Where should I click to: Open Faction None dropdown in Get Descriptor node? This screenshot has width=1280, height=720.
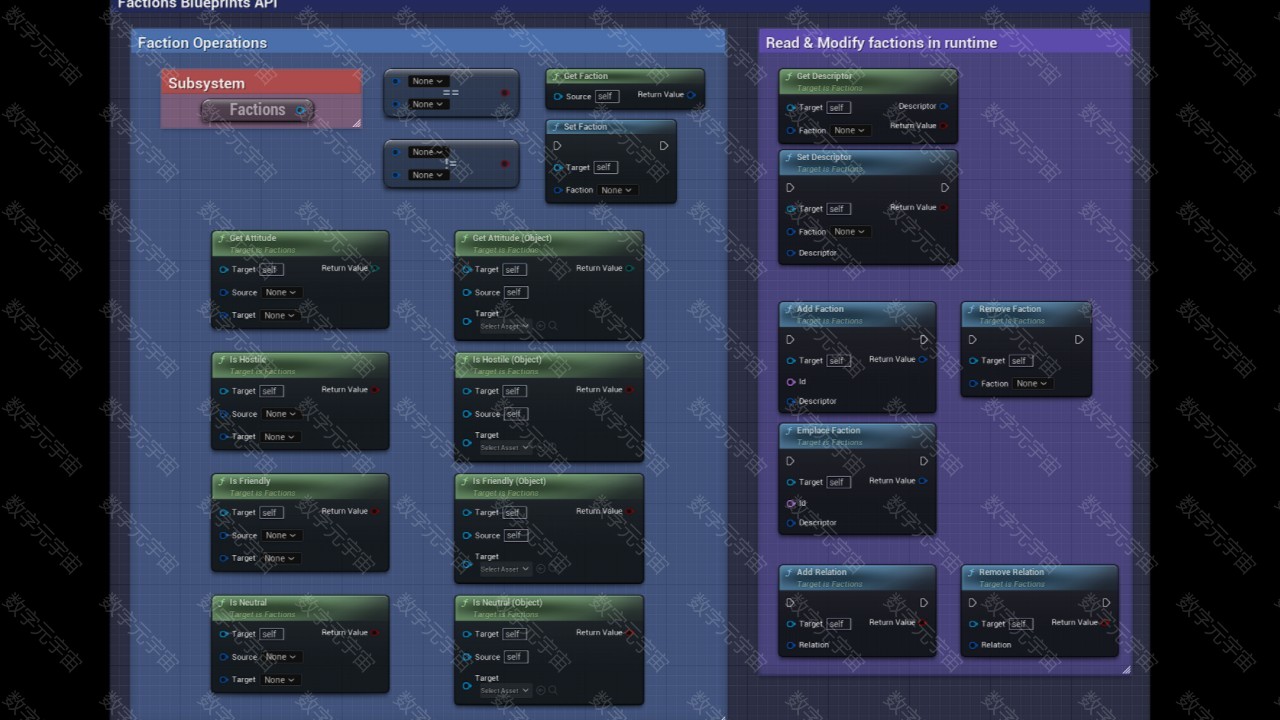[x=850, y=131]
